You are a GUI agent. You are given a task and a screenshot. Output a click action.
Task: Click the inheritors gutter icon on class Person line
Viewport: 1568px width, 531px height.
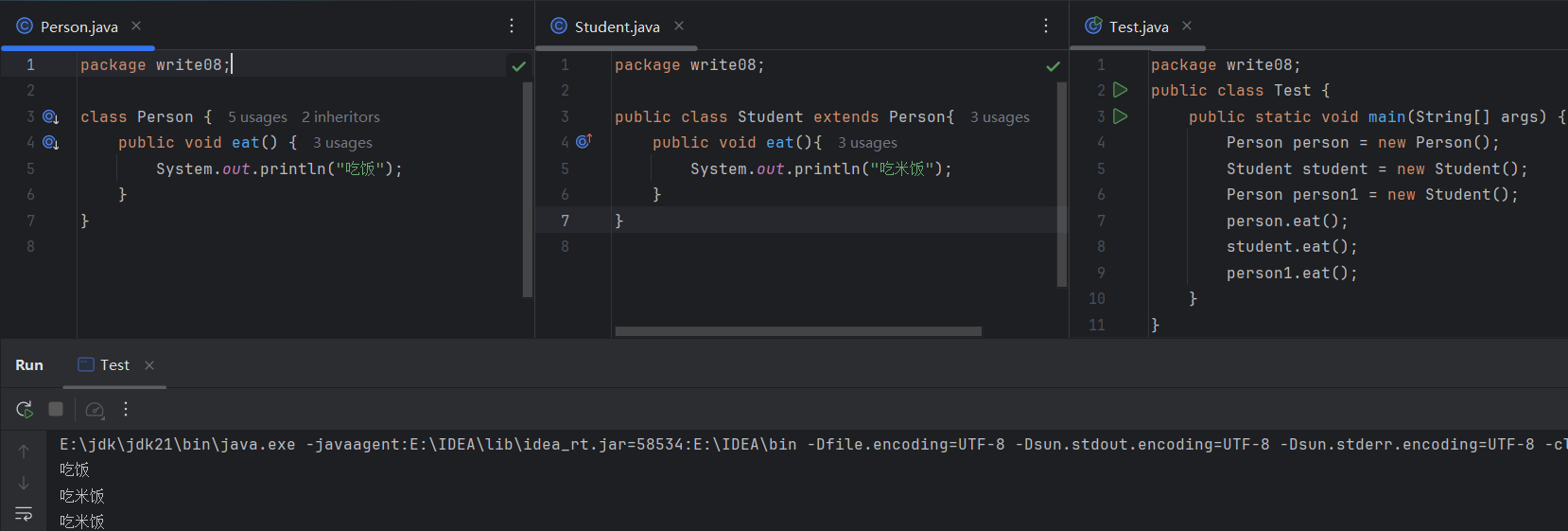tap(51, 117)
